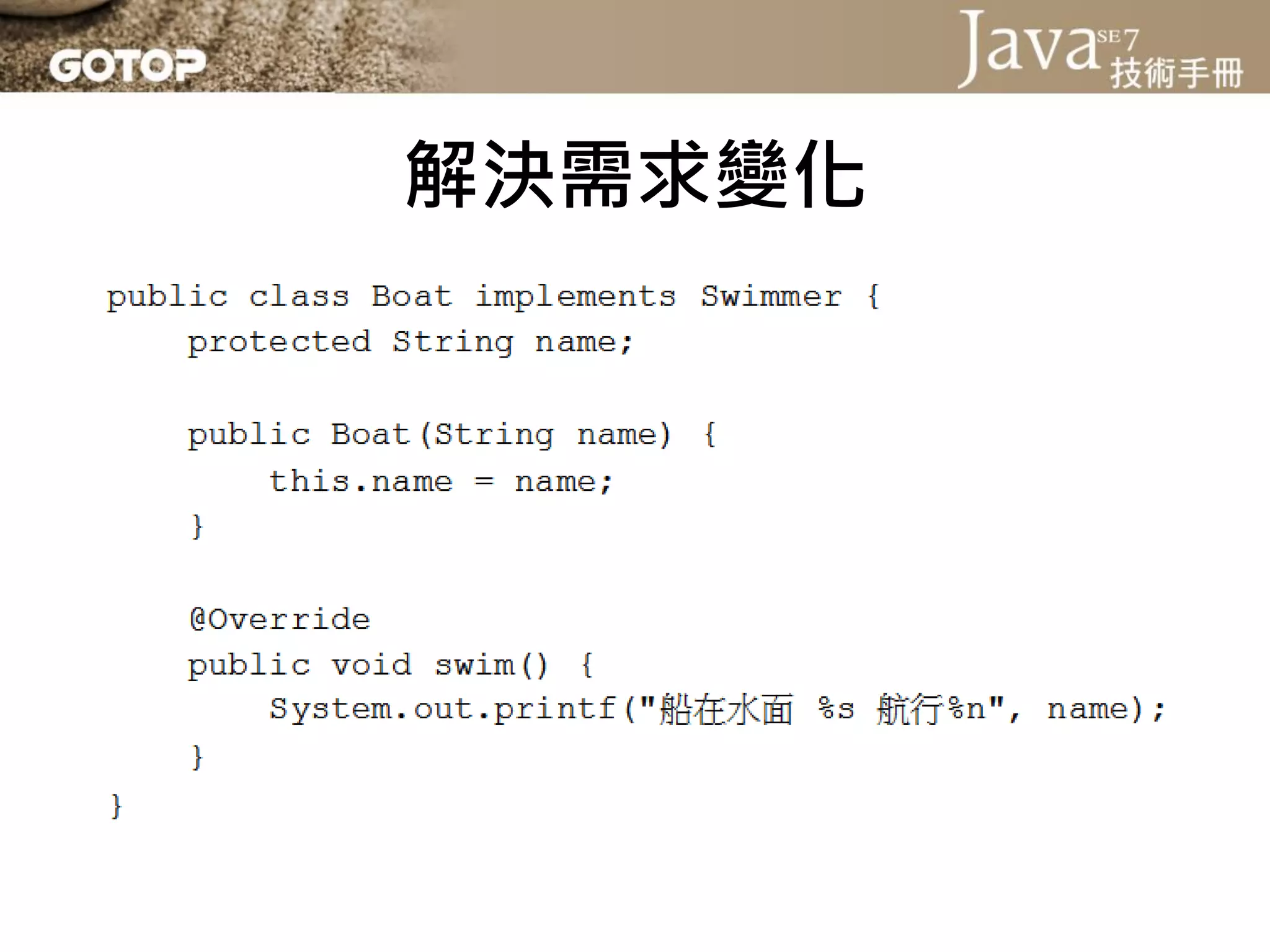Click the @Override annotation

280,619
